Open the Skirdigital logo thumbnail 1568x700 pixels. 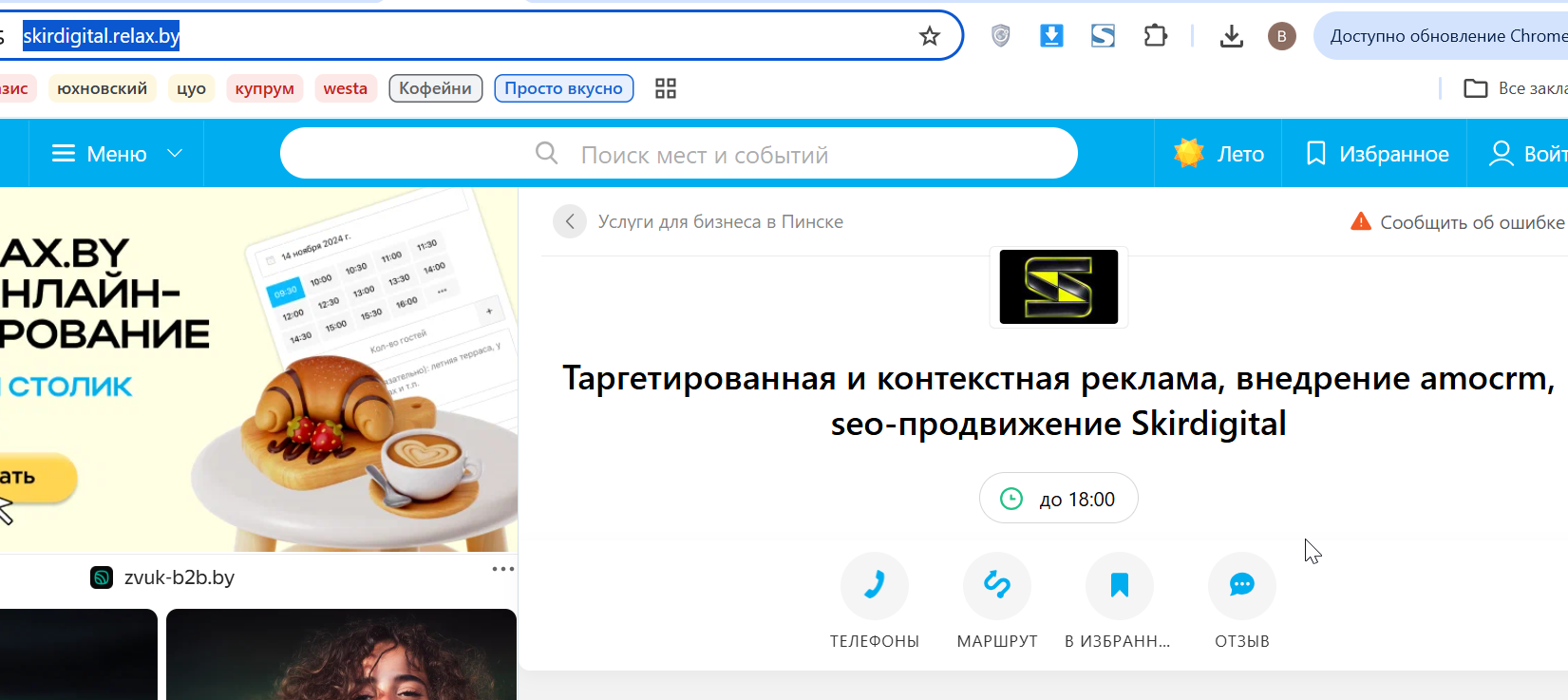1059,287
